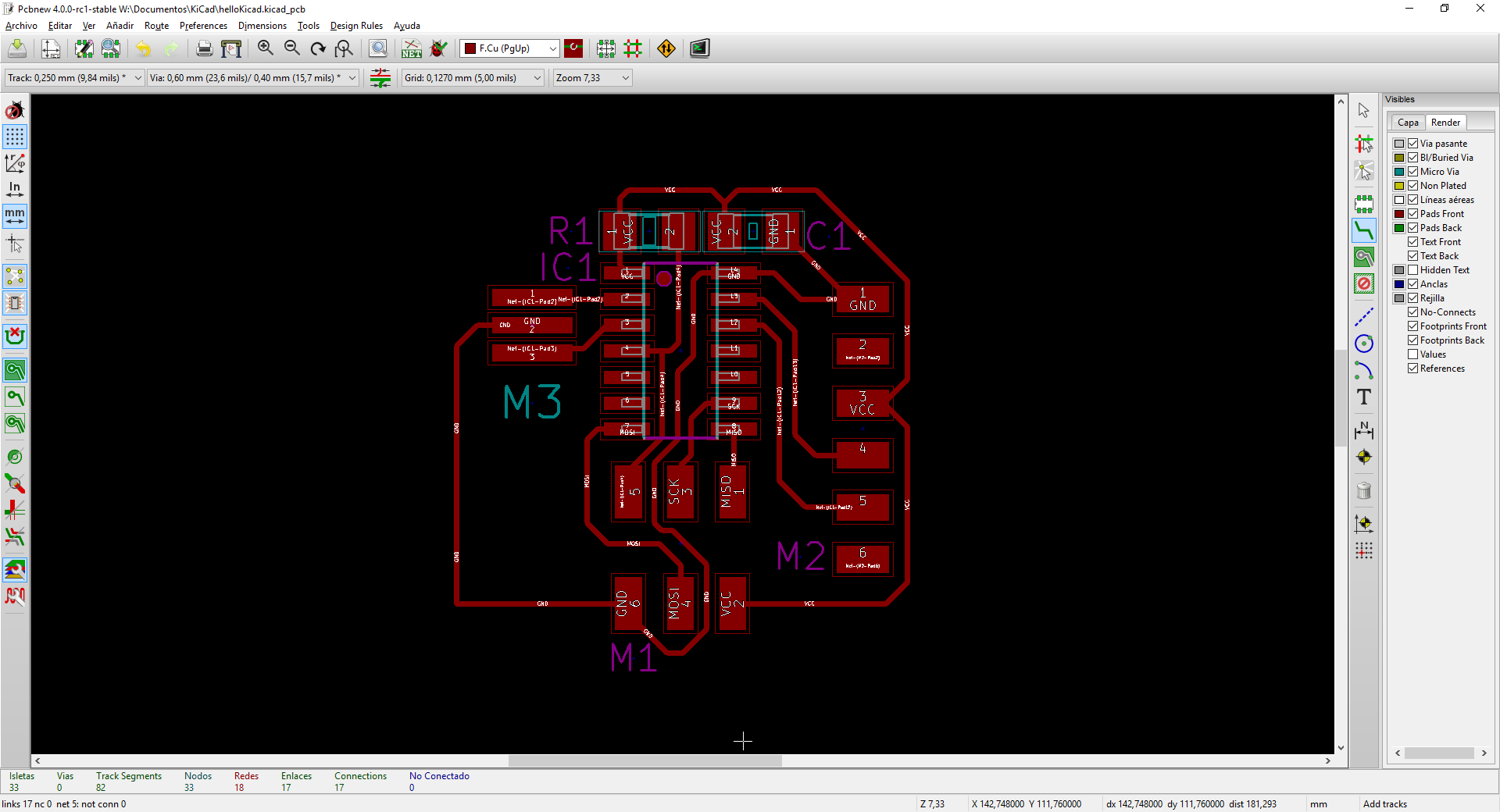Viewport: 1500px width, 812px height.
Task: Open the Editar menu
Action: [60, 26]
